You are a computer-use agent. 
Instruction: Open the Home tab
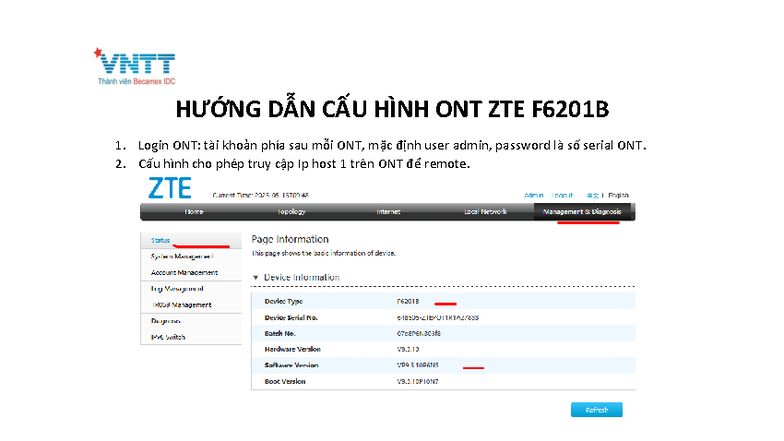(x=194, y=212)
